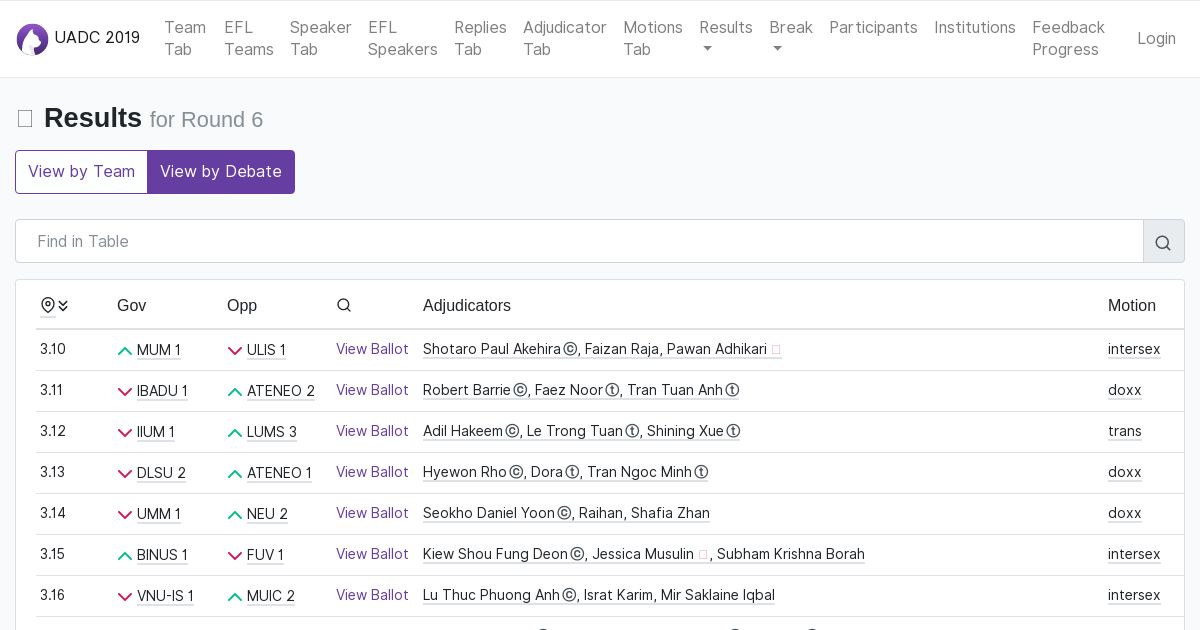Expand the Results dropdown menu

coord(725,38)
